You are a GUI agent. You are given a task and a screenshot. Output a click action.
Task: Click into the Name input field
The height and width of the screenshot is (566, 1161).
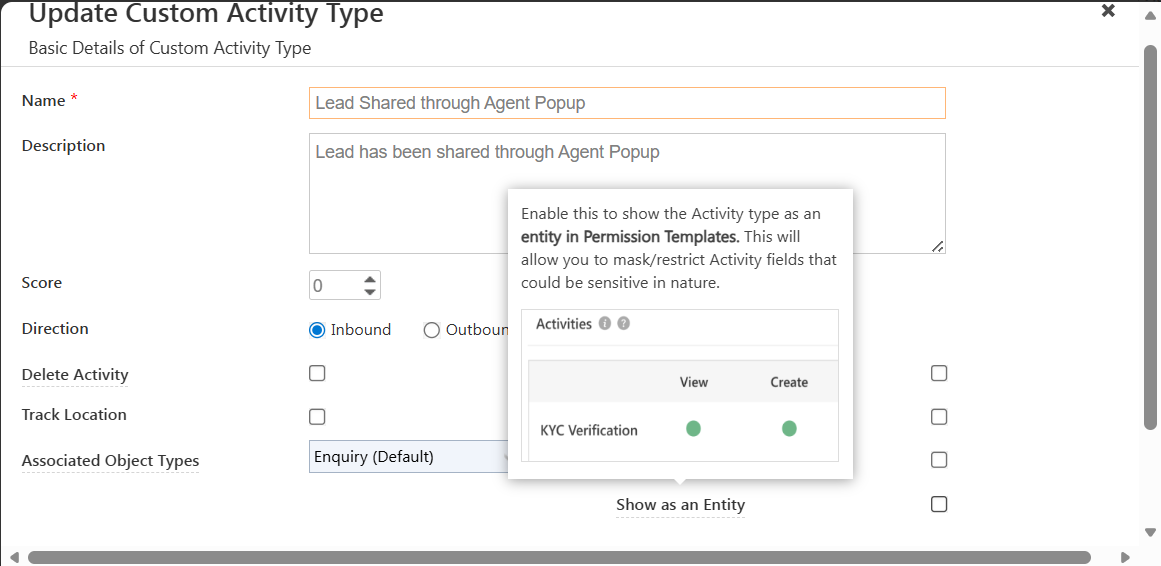pyautogui.click(x=627, y=103)
